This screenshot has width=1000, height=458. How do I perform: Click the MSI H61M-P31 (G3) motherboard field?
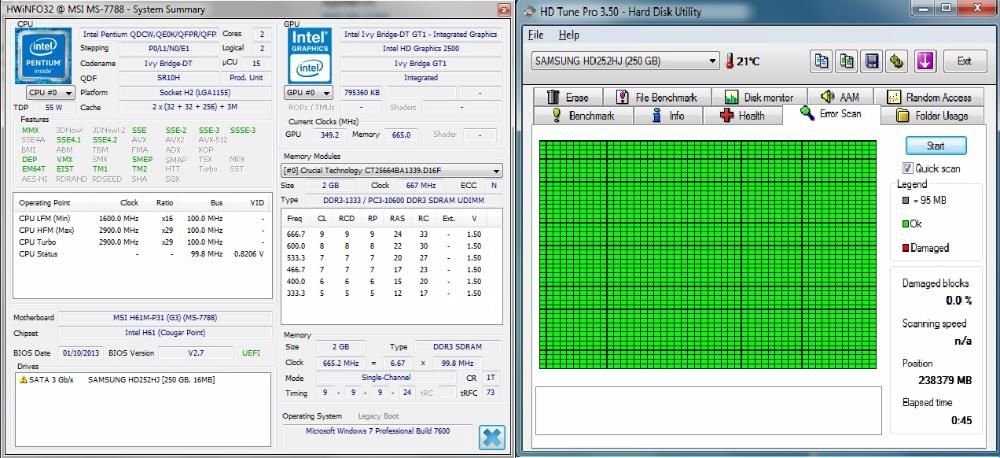coord(165,318)
